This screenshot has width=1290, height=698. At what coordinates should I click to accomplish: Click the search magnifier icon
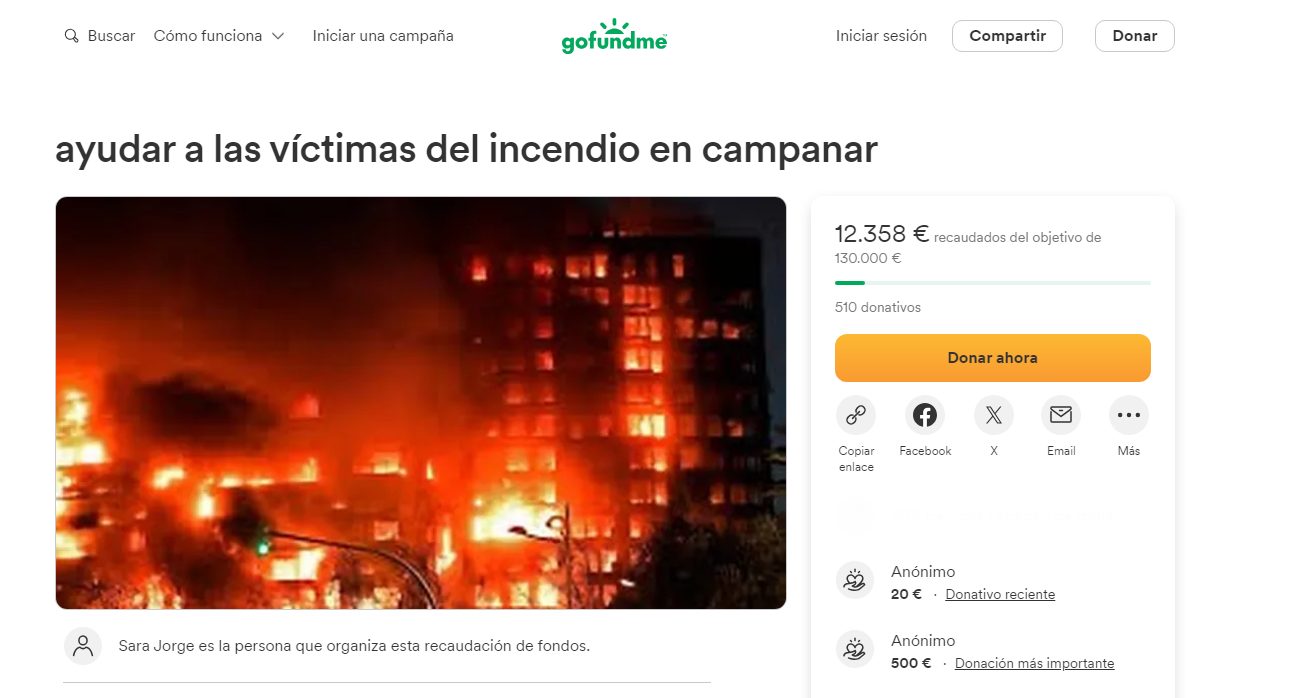71,36
